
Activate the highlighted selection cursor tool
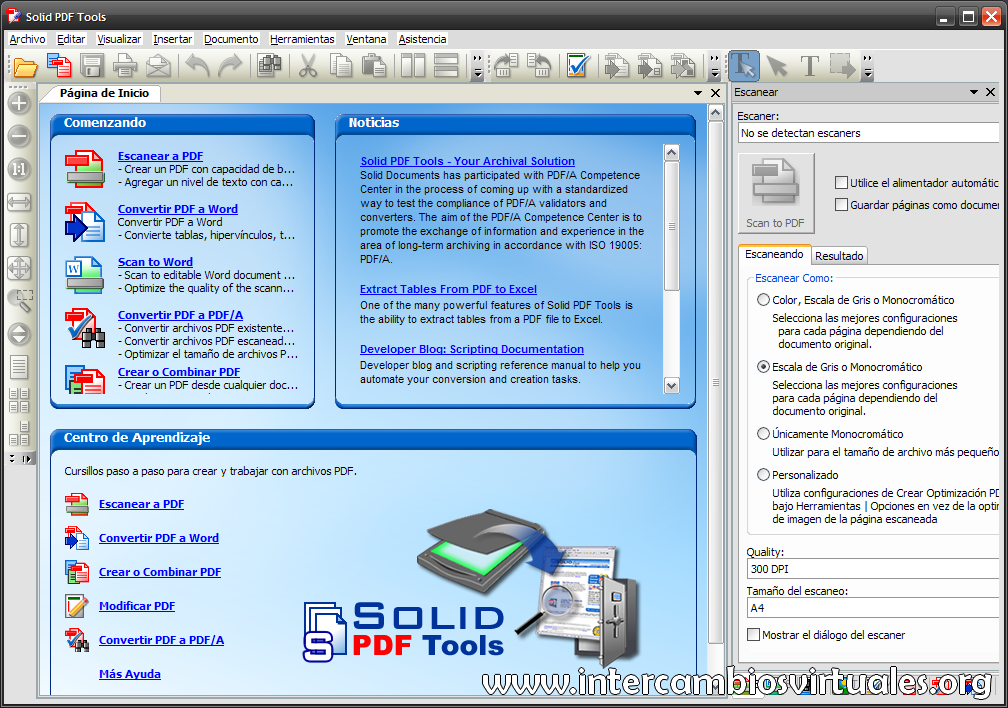tap(744, 66)
